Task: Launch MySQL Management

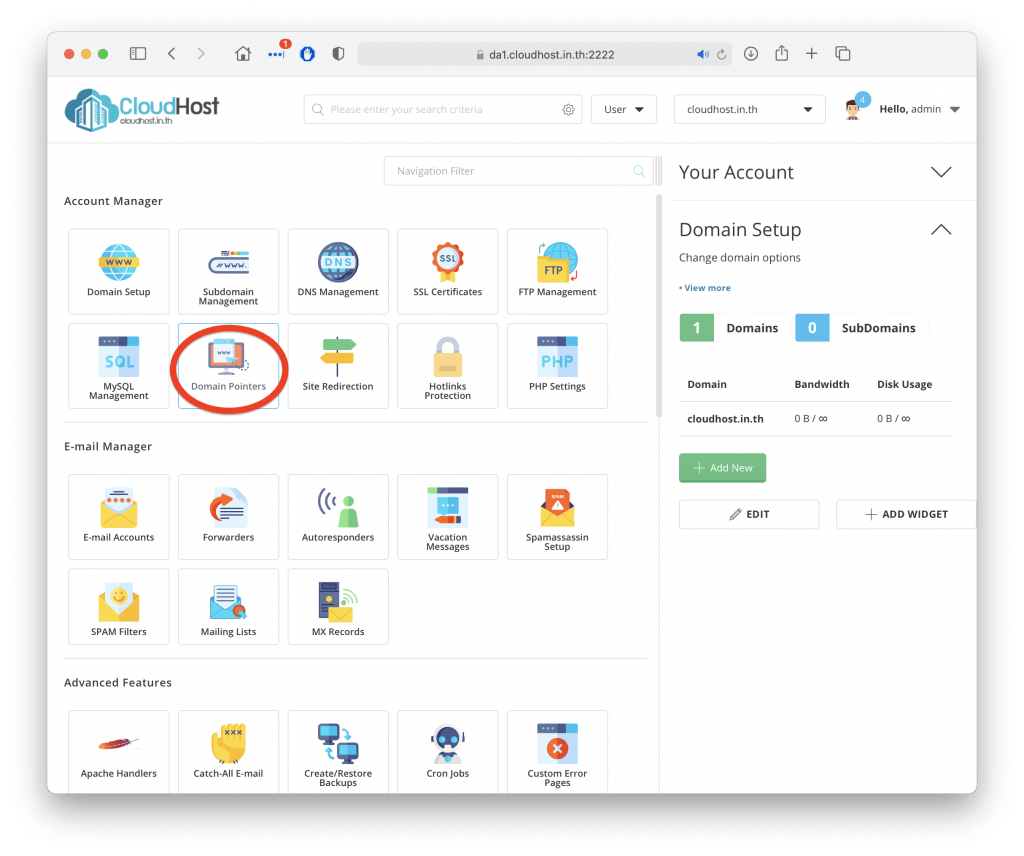Action: coord(119,365)
